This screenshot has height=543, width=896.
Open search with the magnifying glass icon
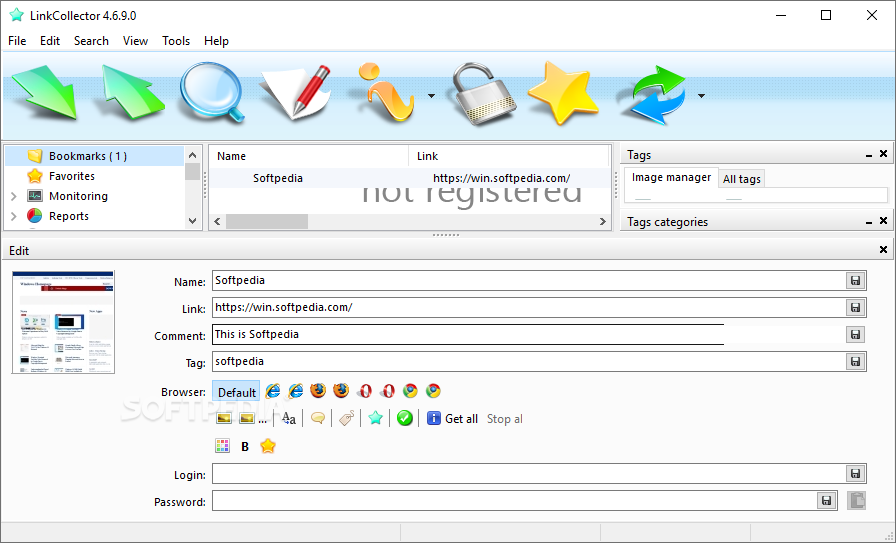tap(212, 93)
